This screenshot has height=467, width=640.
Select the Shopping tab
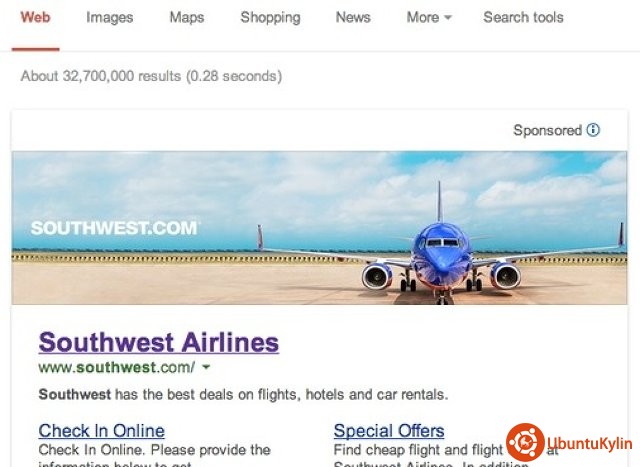pos(270,18)
